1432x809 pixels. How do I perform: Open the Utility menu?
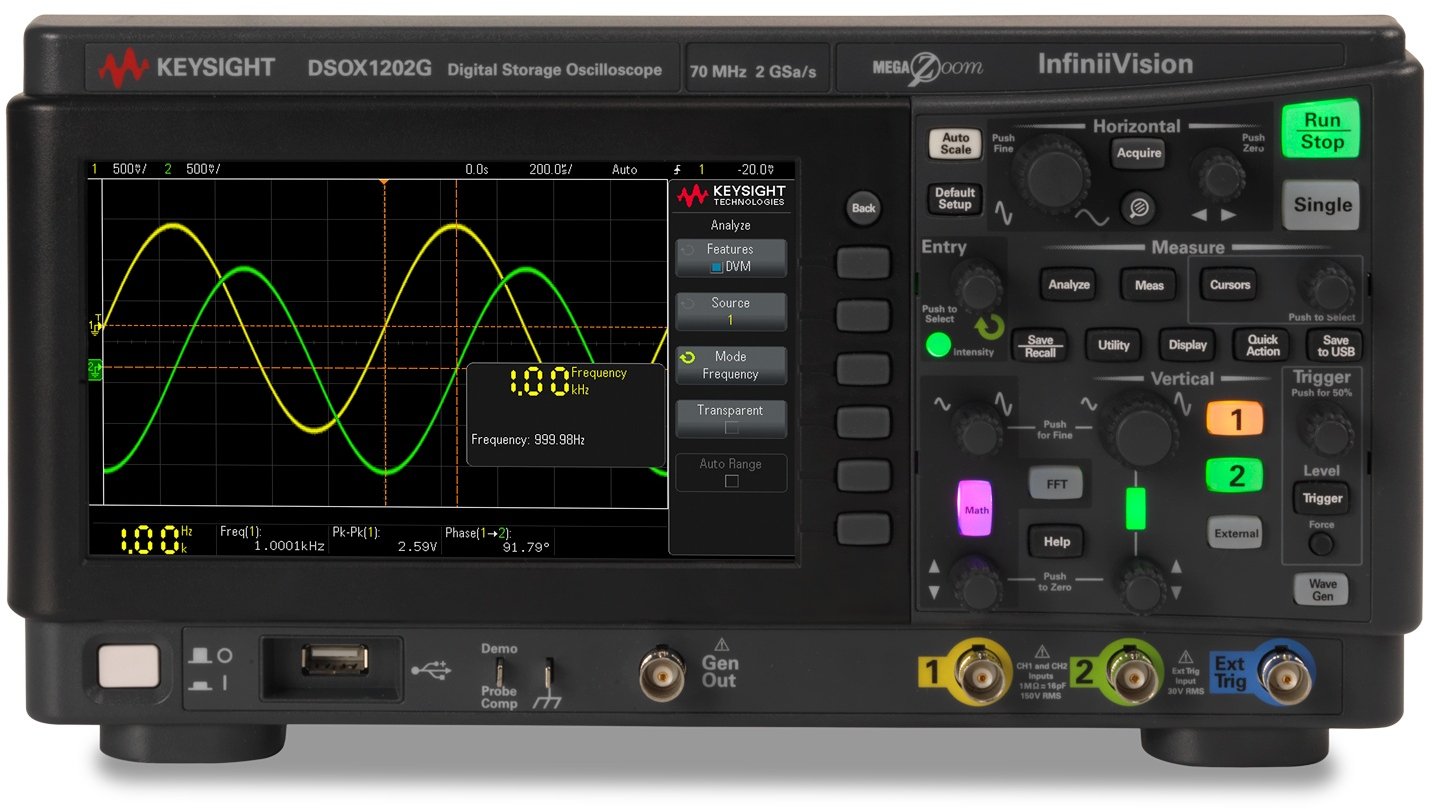click(1113, 345)
